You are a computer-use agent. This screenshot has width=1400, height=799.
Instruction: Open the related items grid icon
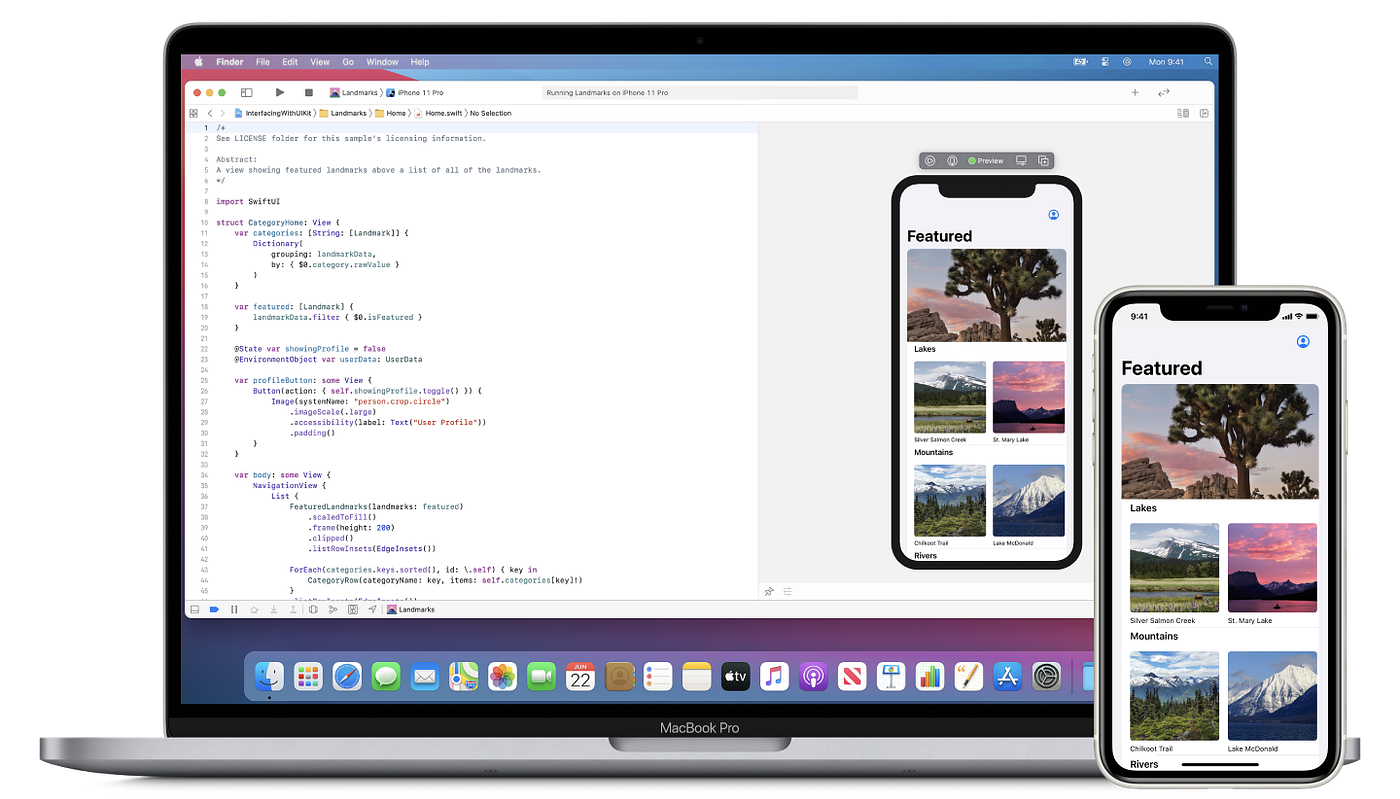[194, 113]
